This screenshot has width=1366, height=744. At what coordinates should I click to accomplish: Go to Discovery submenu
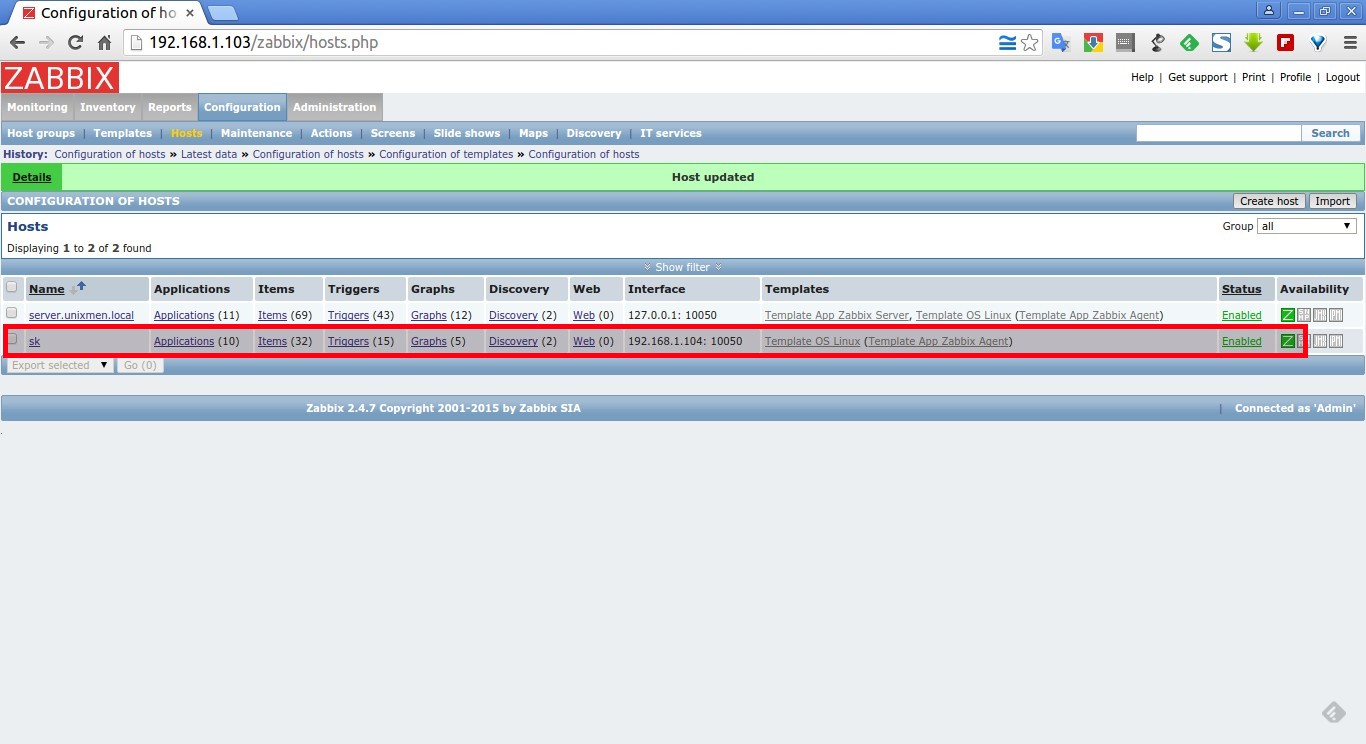[594, 133]
